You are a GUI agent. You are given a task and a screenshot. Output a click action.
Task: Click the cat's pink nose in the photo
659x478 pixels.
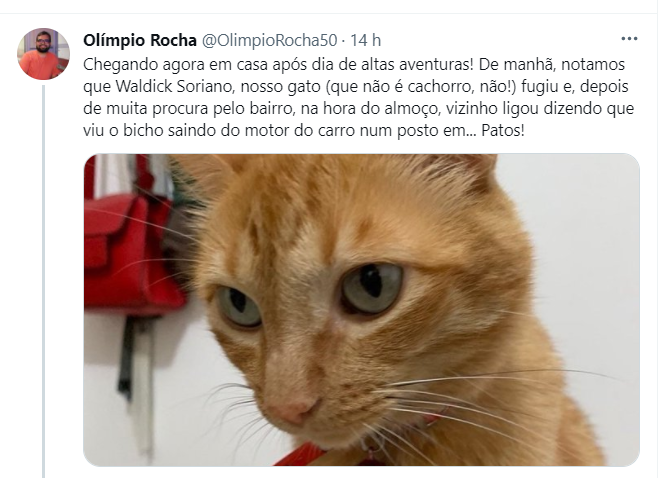(x=292, y=408)
